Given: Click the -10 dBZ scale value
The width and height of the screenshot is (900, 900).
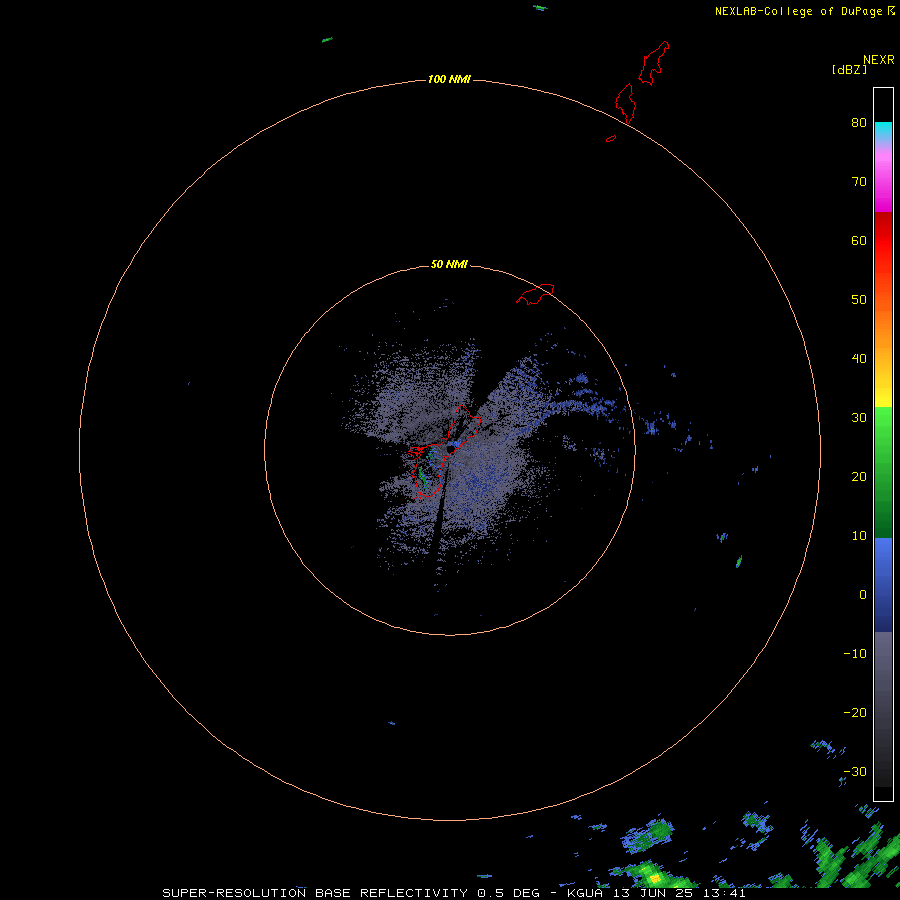Looking at the screenshot, I should tap(855, 653).
